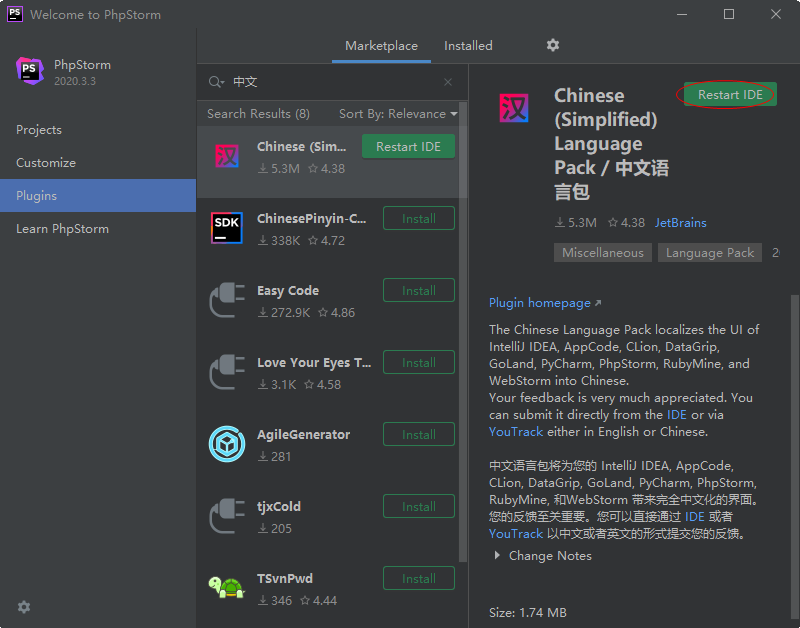The image size is (800, 628).
Task: Install tjxCold plugin
Action: click(419, 506)
